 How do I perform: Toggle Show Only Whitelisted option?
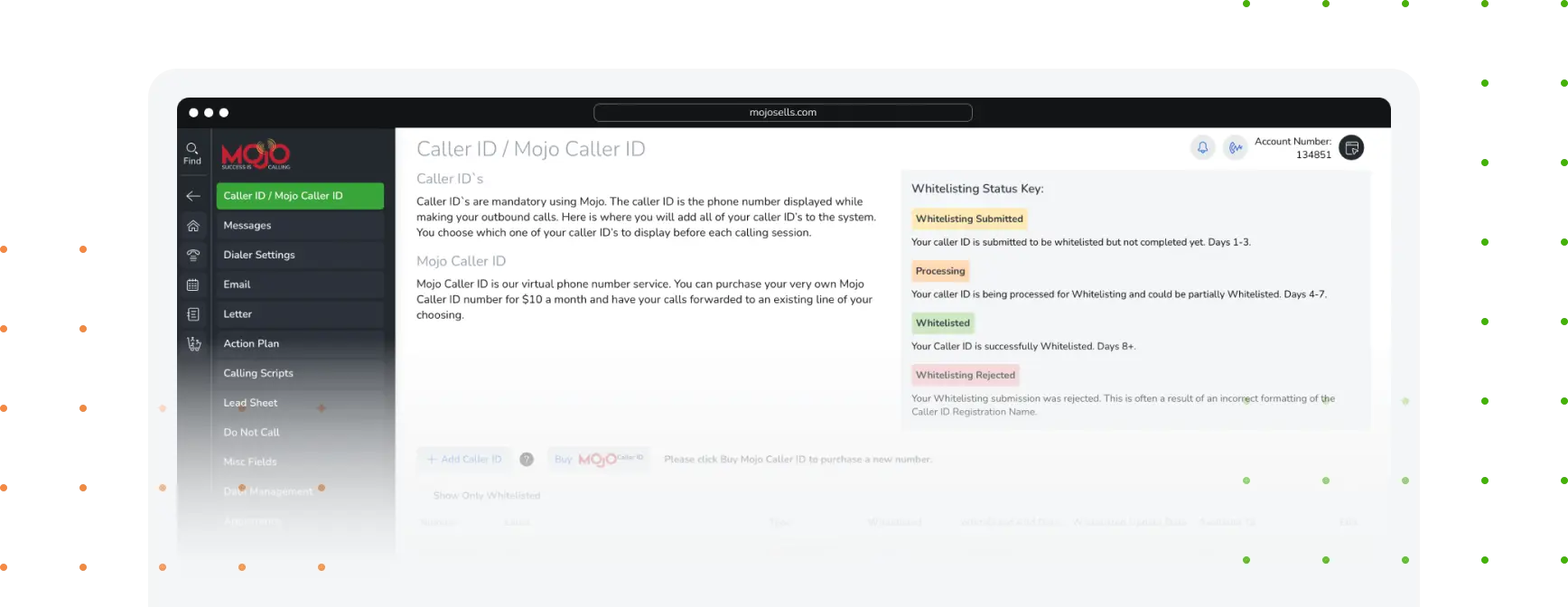[x=486, y=495]
